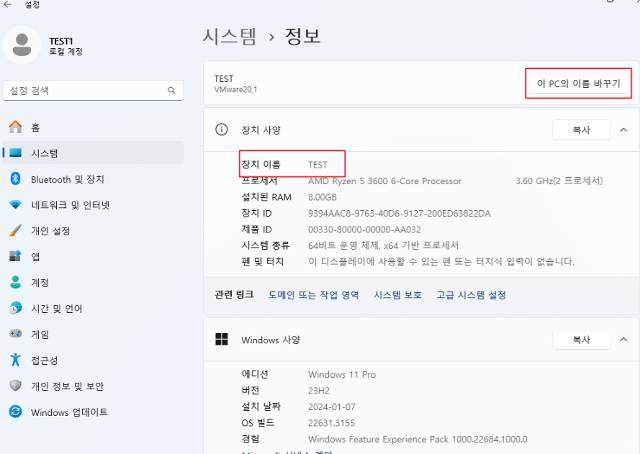The image size is (640, 454).
Task: Open 개인 정보 및 보안 settings
Action: tap(93, 386)
